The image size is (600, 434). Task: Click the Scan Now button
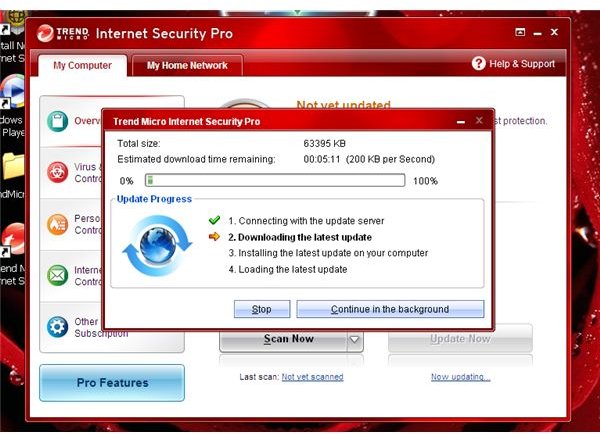point(284,339)
